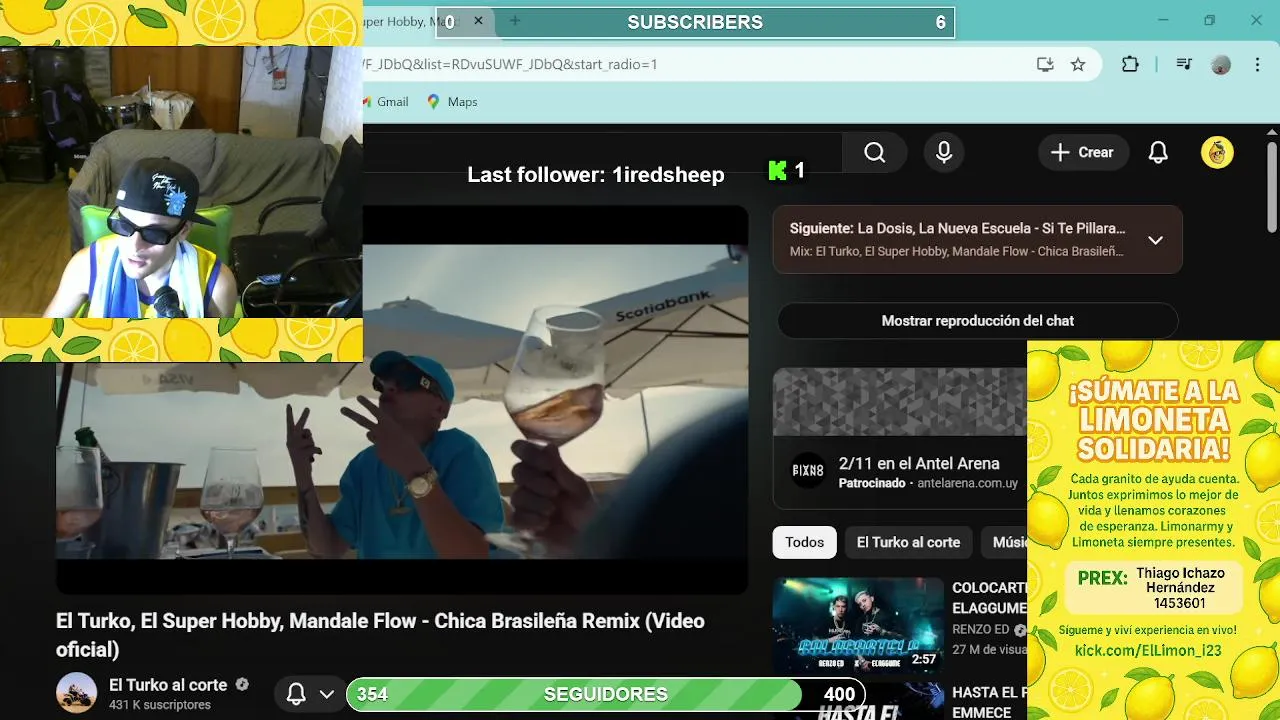Open Chrome three-dot menu

pos(1257,64)
